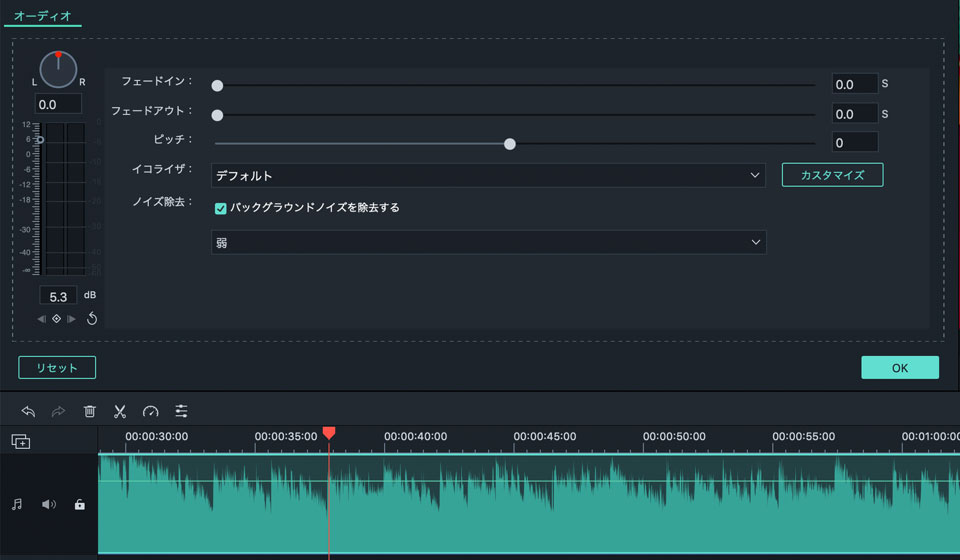Open the equalizer デフォルト dropdown
The width and height of the screenshot is (960, 560).
coord(488,176)
